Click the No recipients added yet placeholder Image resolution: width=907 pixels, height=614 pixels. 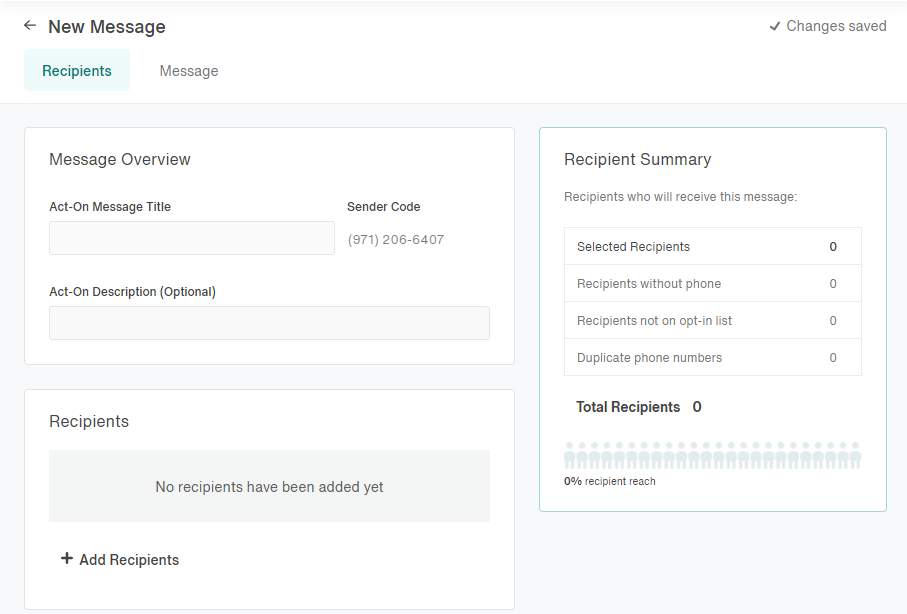270,486
